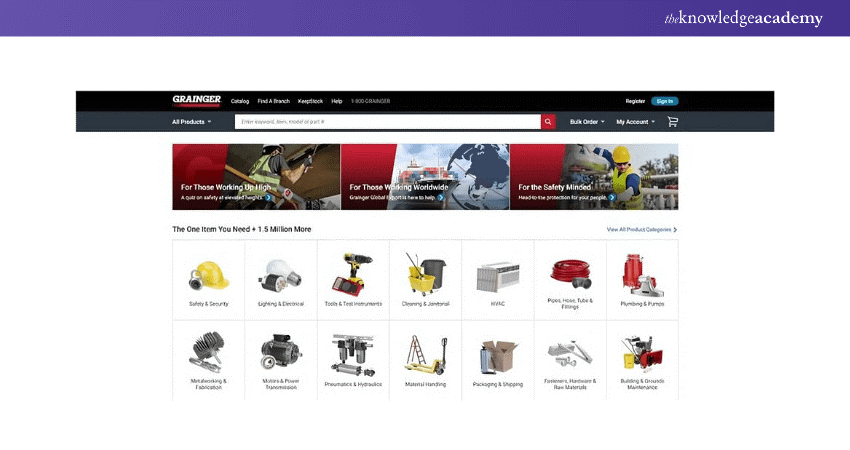850x450 pixels.
Task: Open the shopping cart icon
Action: click(673, 122)
